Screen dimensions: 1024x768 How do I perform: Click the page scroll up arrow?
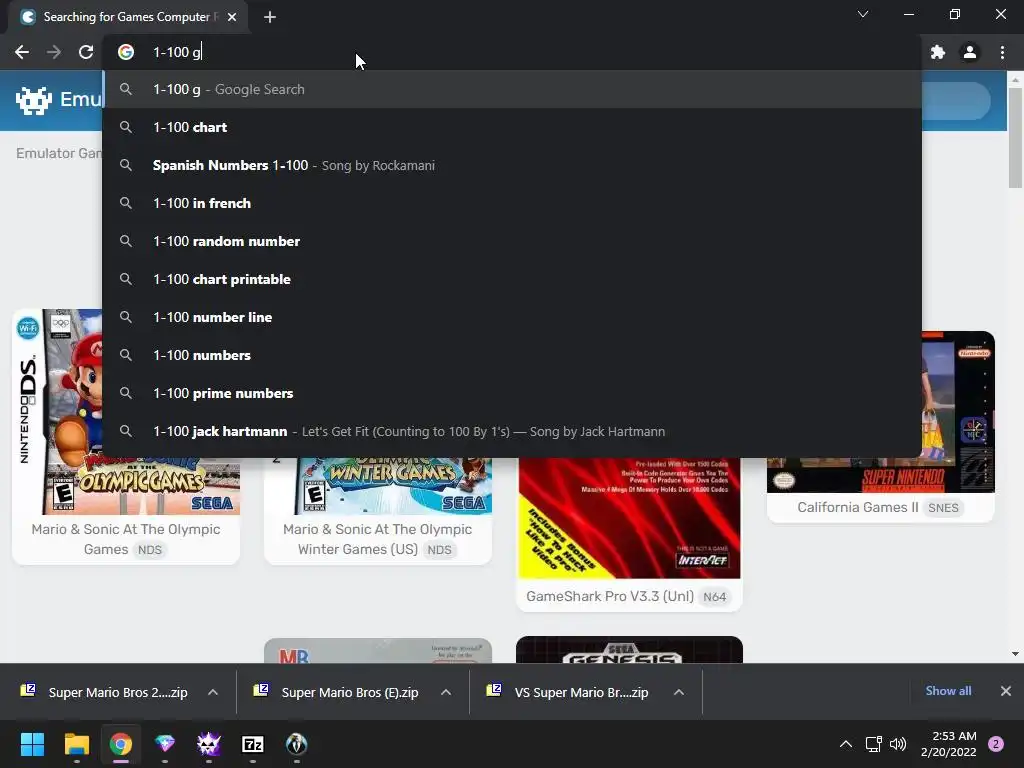tap(1015, 79)
